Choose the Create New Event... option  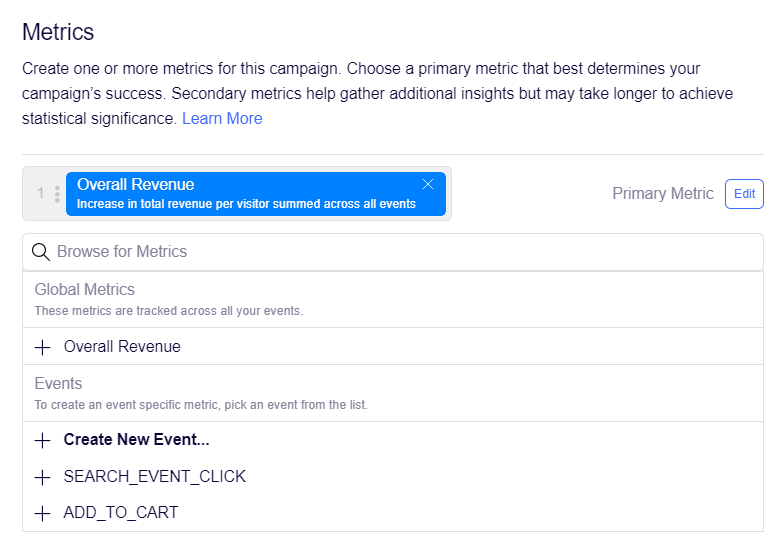[136, 440]
